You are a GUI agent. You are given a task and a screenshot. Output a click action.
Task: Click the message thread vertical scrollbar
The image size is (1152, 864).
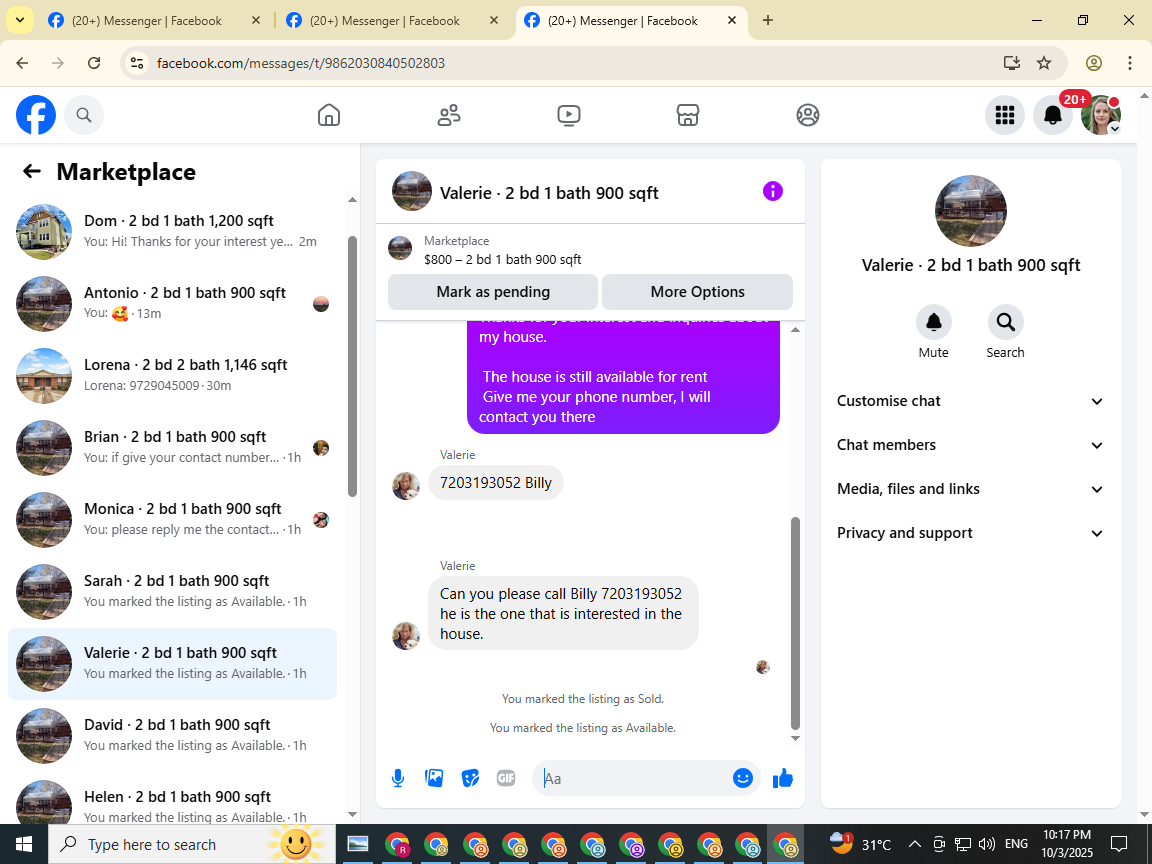(795, 623)
